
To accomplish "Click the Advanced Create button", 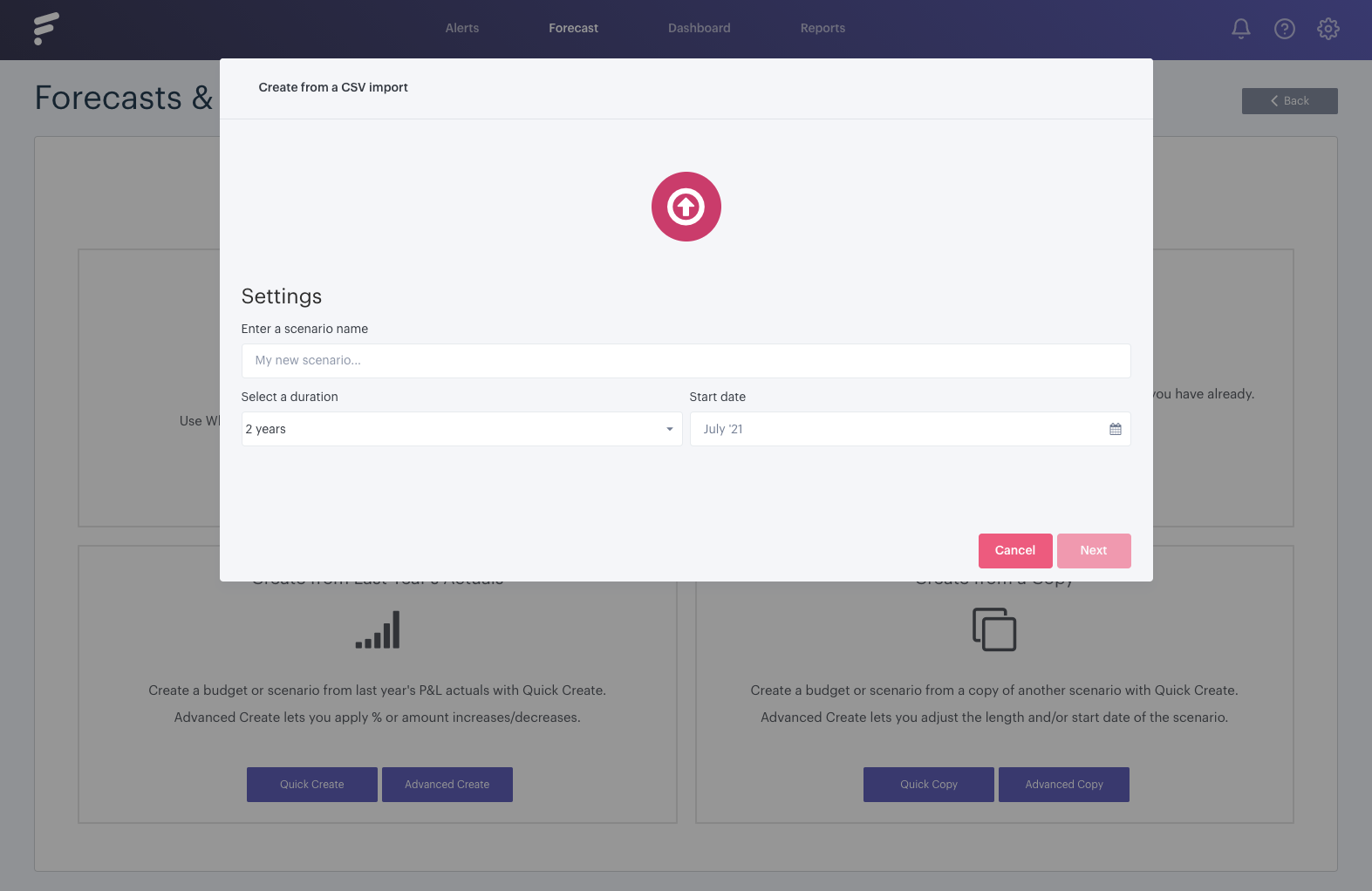I will [x=447, y=785].
